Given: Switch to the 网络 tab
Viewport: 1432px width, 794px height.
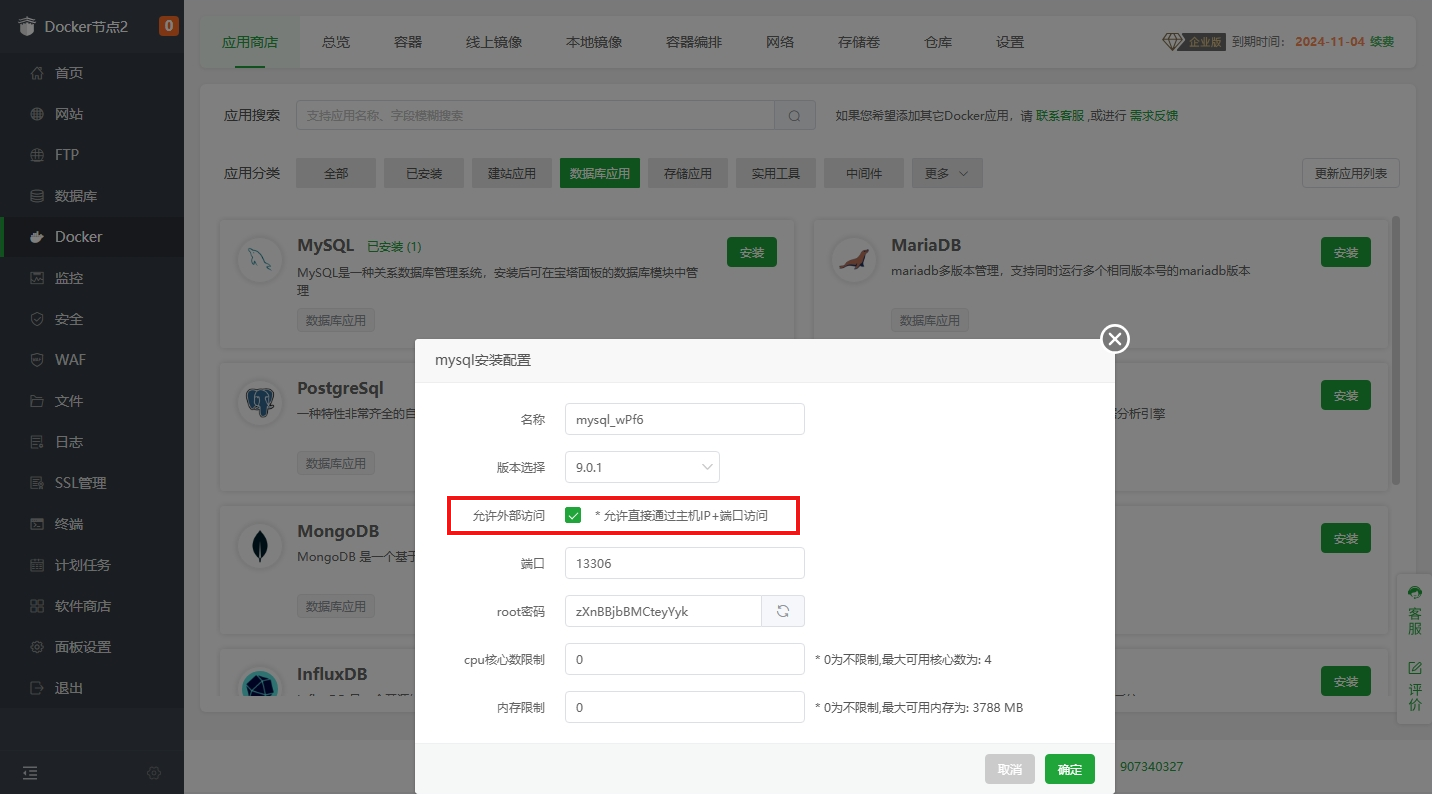Looking at the screenshot, I should [x=780, y=42].
